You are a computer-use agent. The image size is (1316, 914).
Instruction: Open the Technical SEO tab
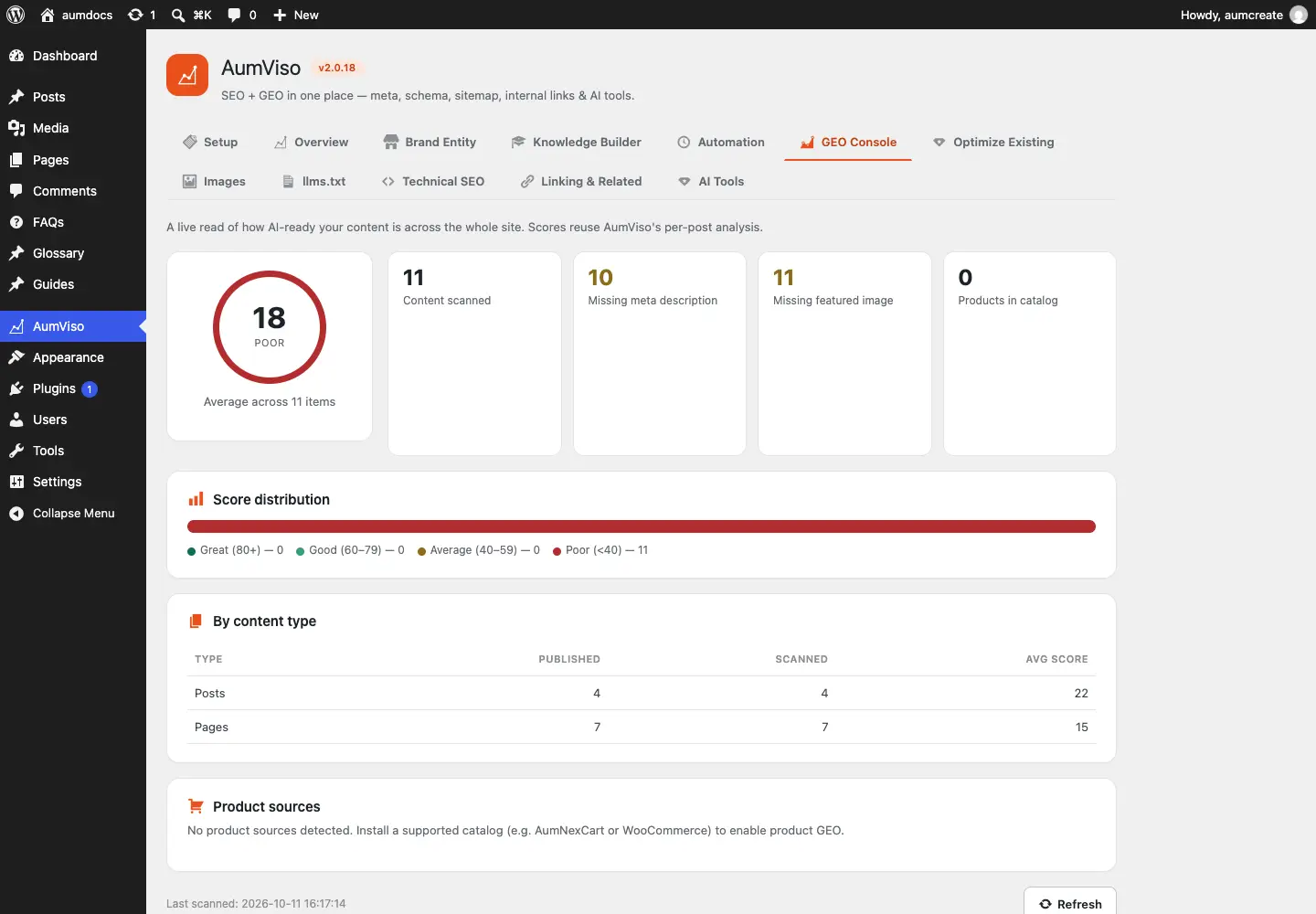pyautogui.click(x=433, y=181)
